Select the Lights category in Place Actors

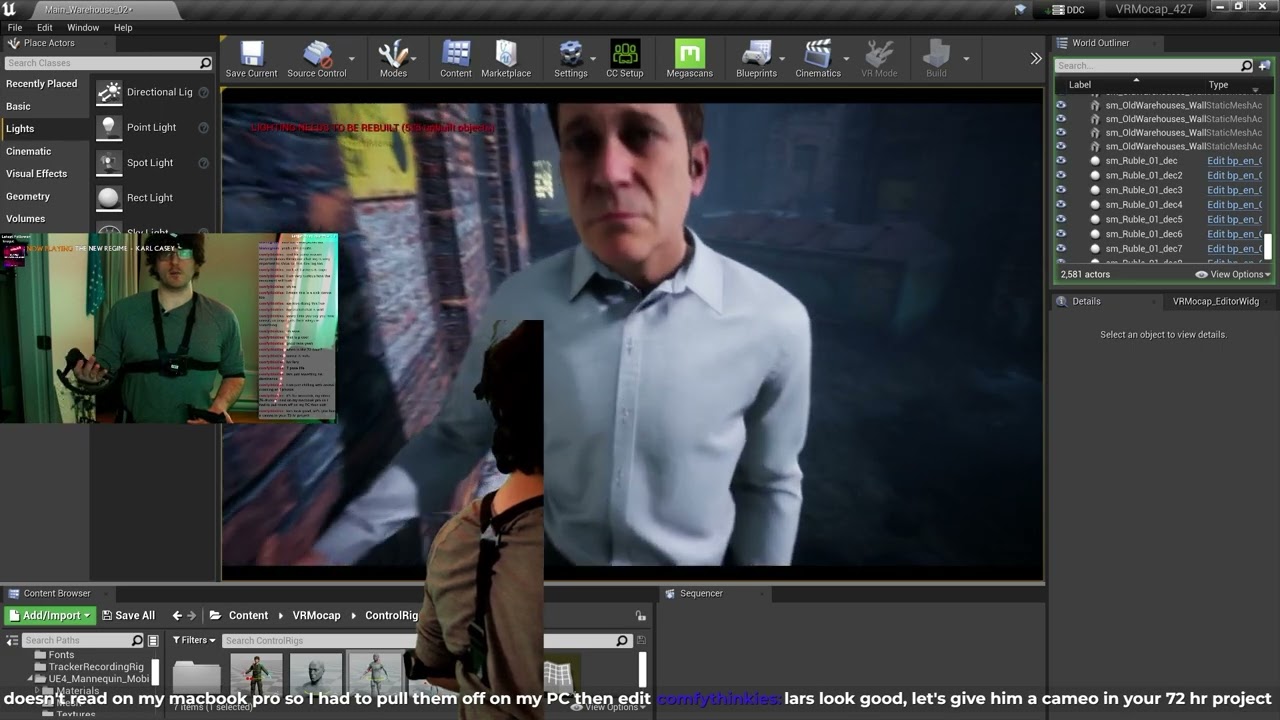20,128
